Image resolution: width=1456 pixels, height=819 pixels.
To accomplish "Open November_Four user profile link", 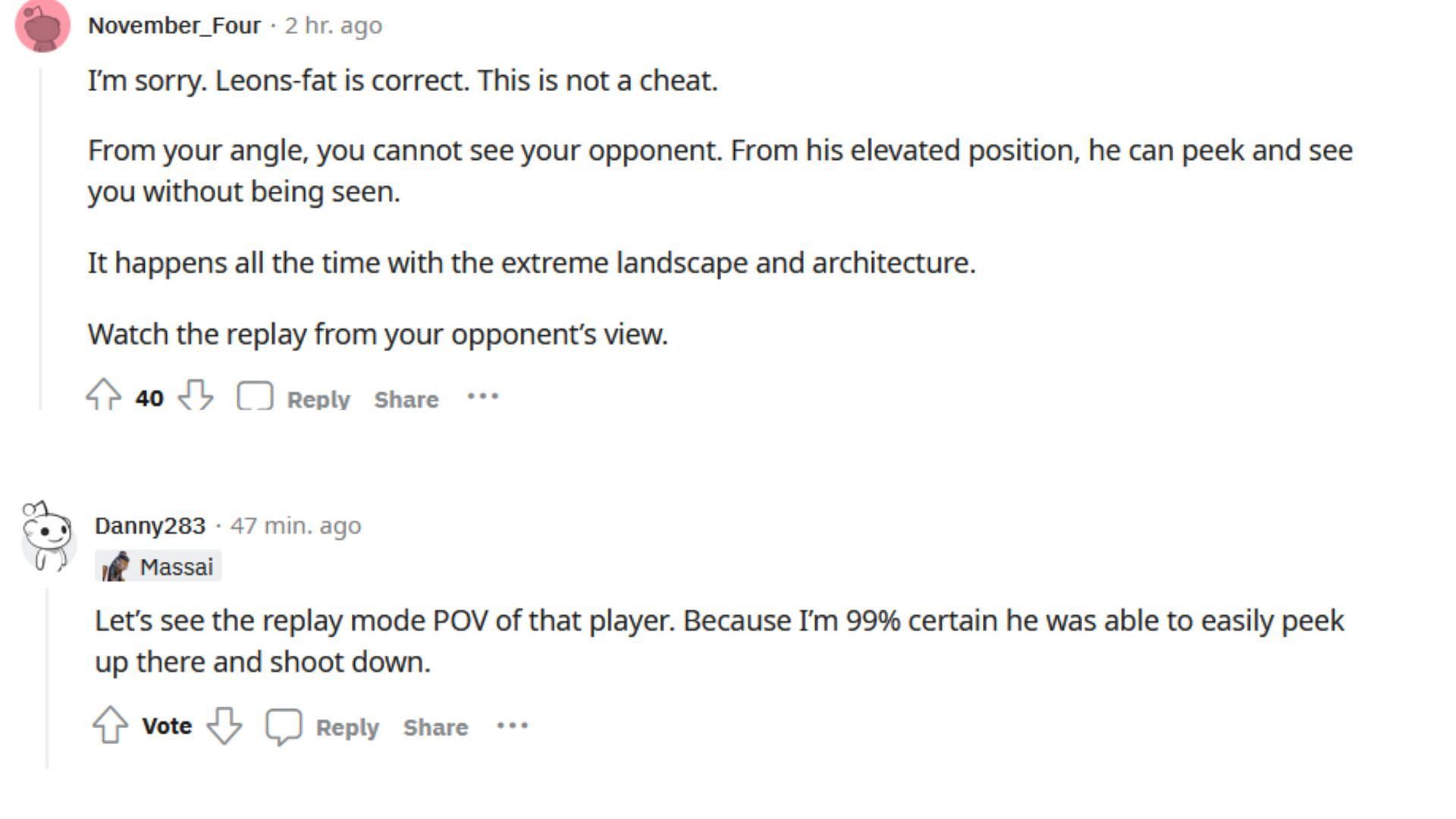I will (174, 25).
